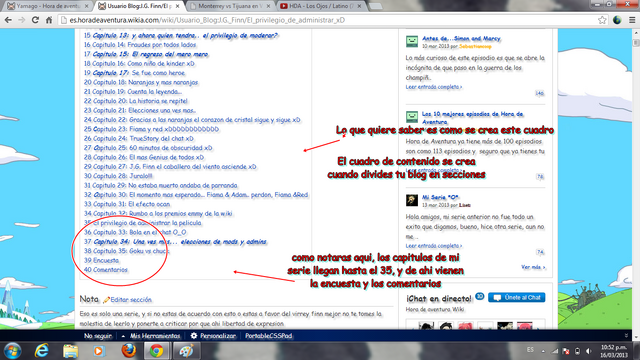
Task: Expand the Mis Herramientas menu
Action: (x=152, y=336)
